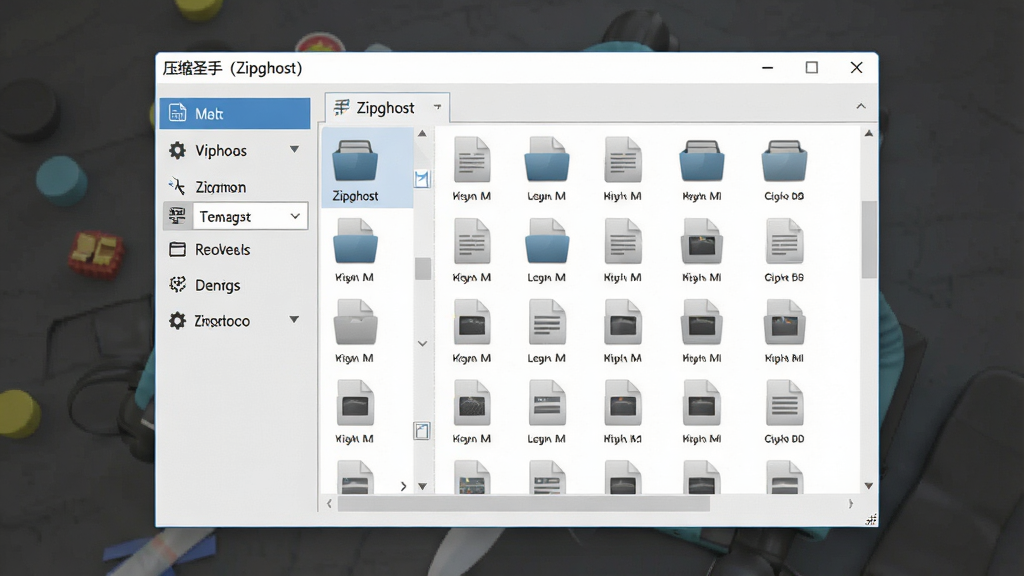This screenshot has width=1024, height=576.
Task: Click the gear icon next to Viphoos
Action: 177,150
